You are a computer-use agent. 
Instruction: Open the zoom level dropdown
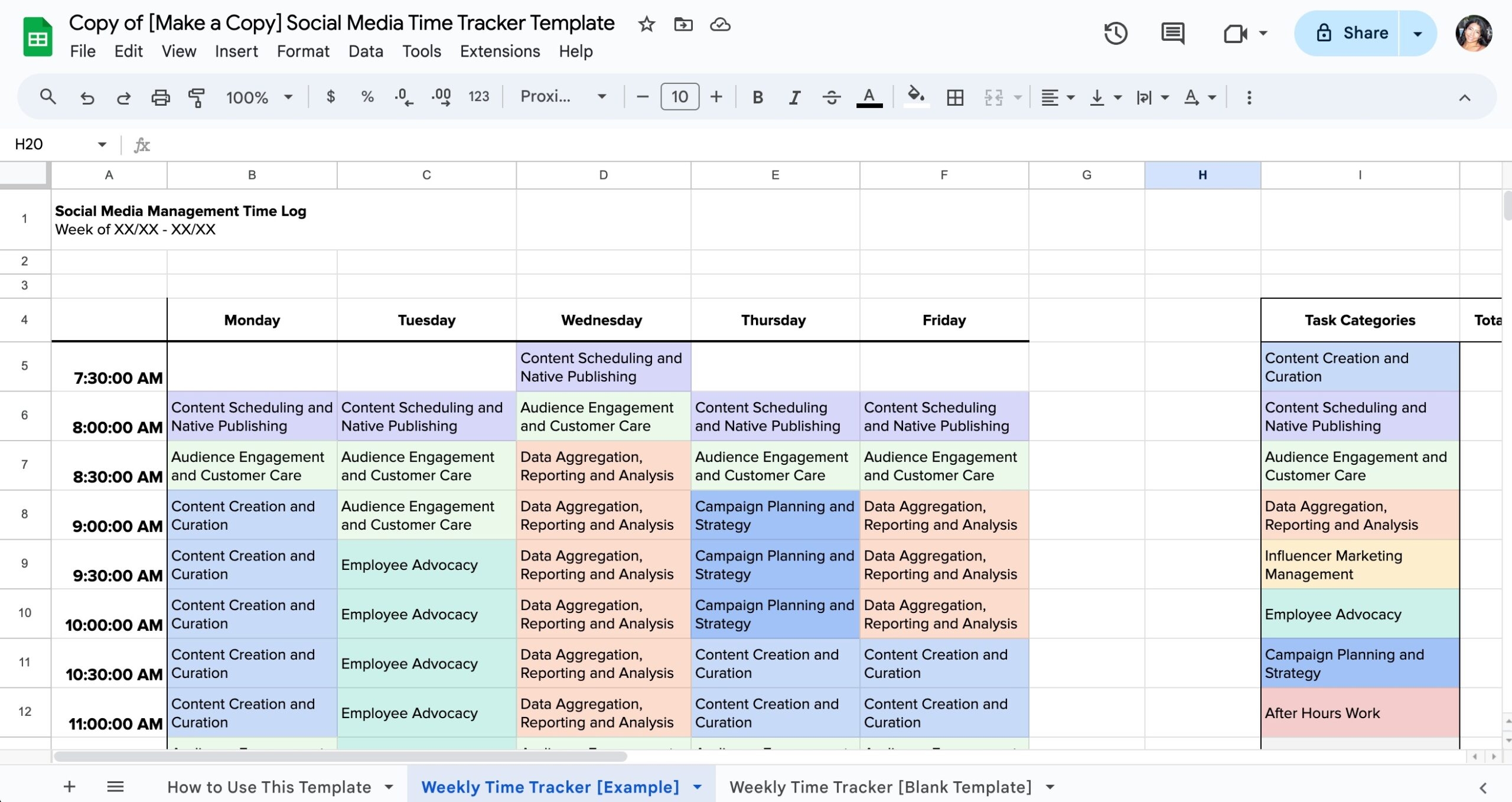(258, 97)
